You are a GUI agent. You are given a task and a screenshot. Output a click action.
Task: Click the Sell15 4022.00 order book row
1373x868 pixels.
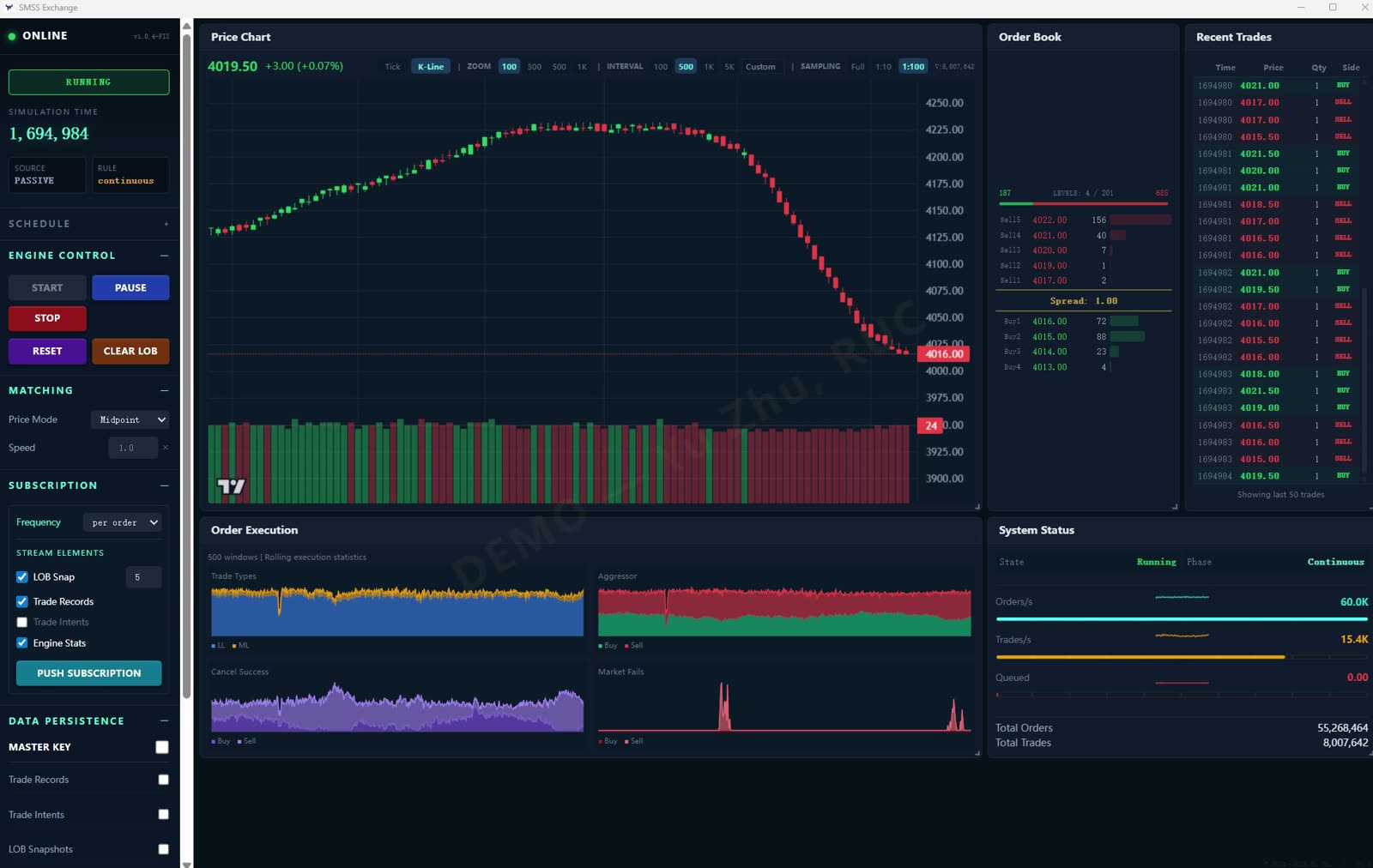(1085, 220)
